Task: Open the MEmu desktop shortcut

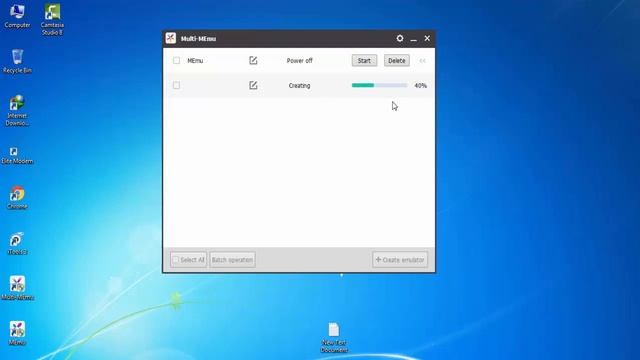Action: pyautogui.click(x=17, y=333)
